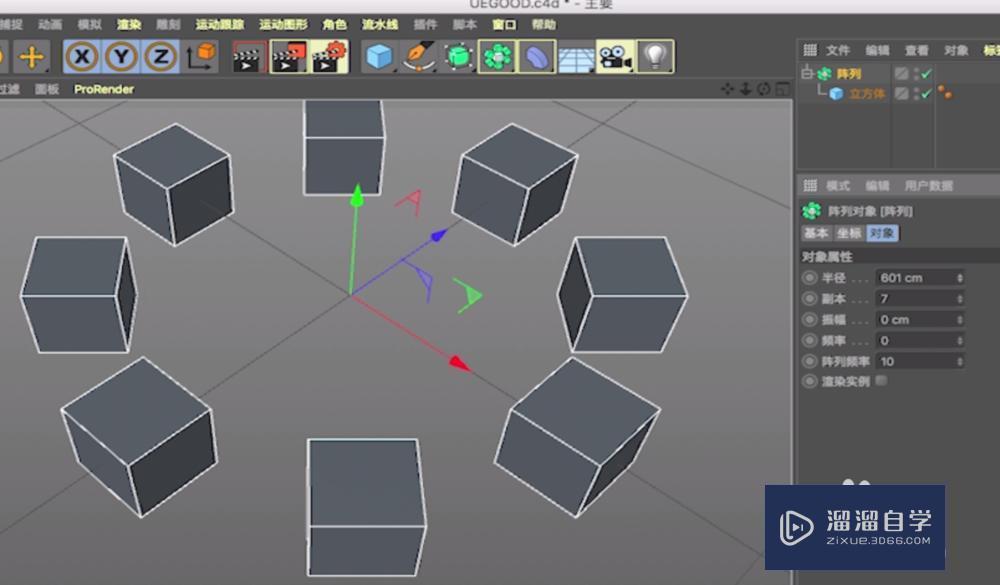
Task: Toggle the X axis lock
Action: coord(82,57)
